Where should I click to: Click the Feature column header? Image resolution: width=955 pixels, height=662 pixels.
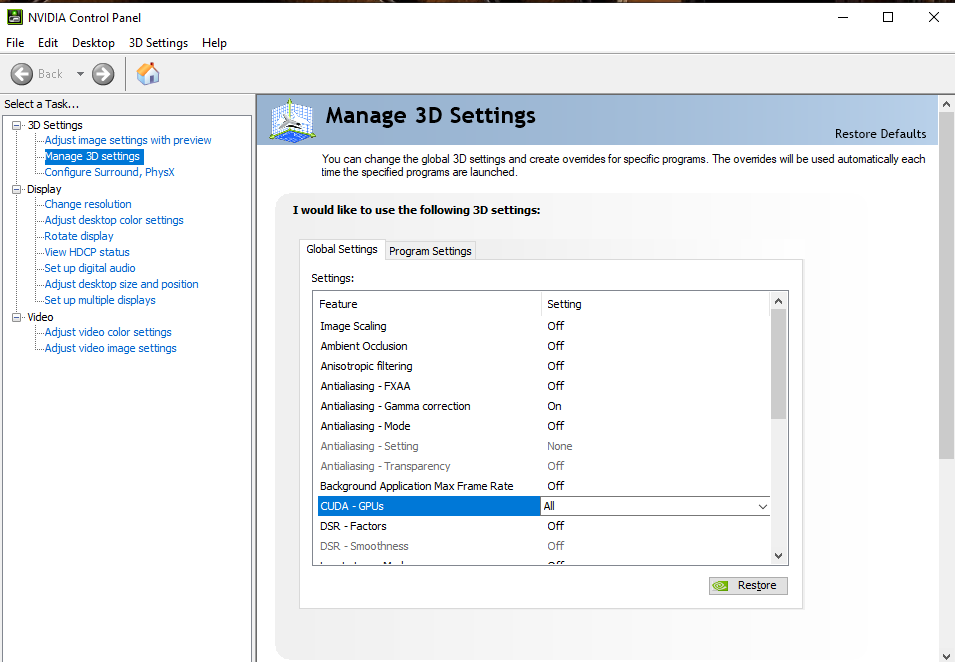429,304
